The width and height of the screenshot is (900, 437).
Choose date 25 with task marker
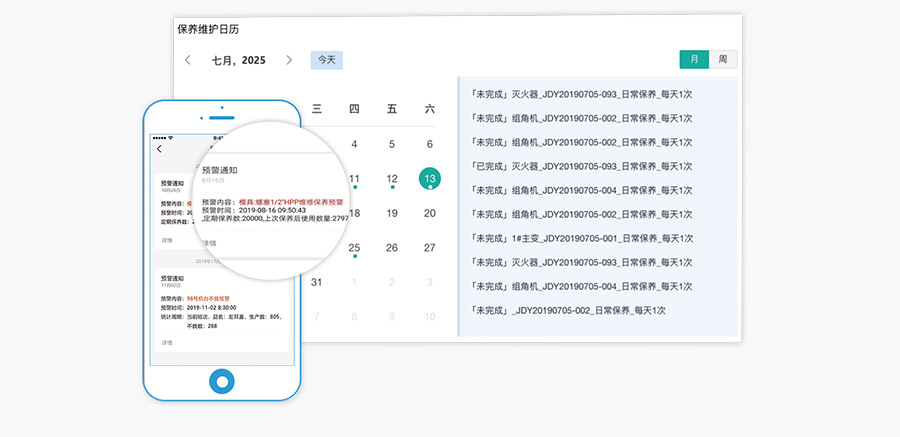point(354,247)
